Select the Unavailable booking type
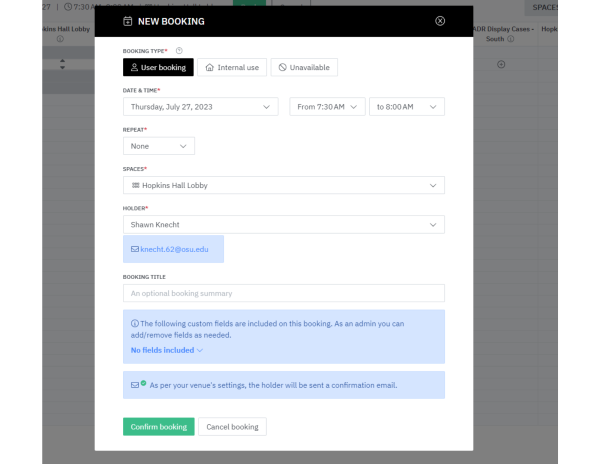 tap(304, 67)
